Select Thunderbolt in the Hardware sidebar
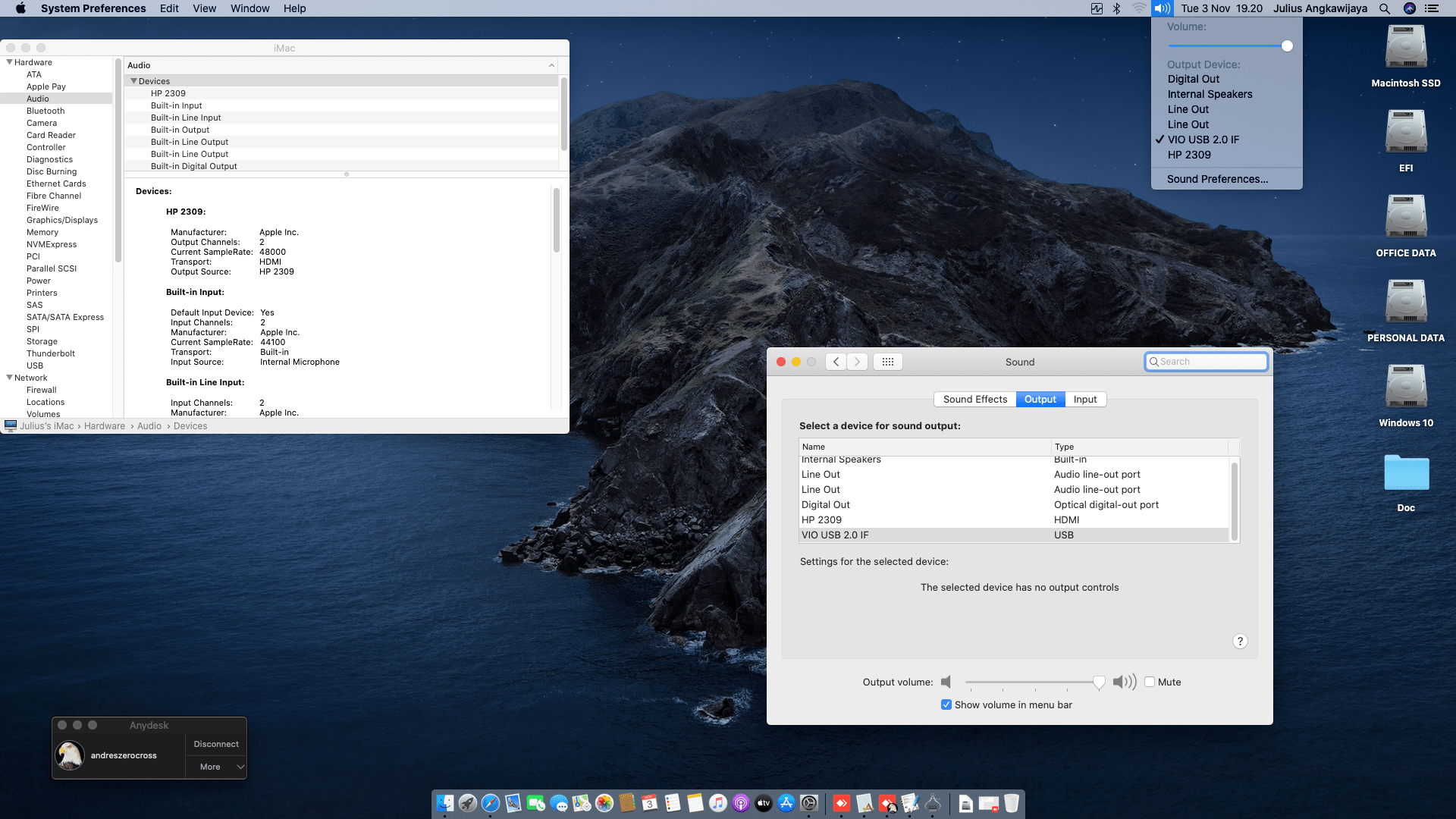Screen dimensions: 1456x819 coord(51,353)
